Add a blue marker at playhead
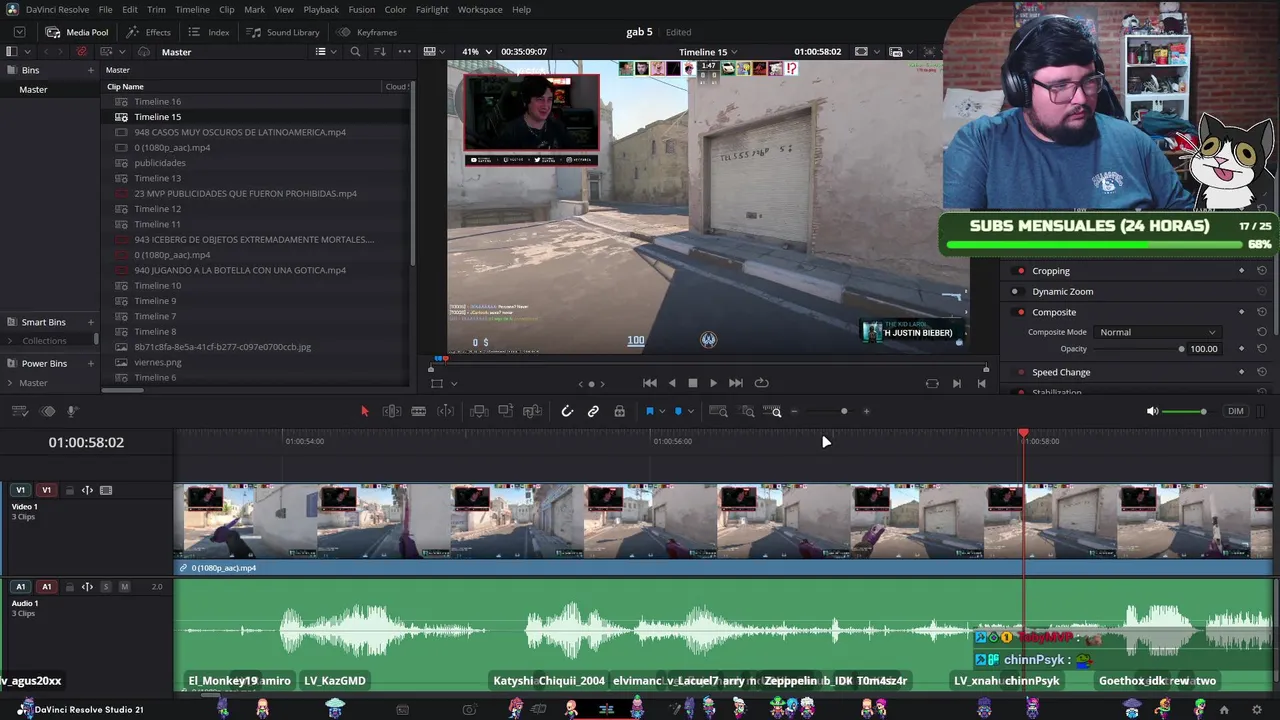 [678, 411]
